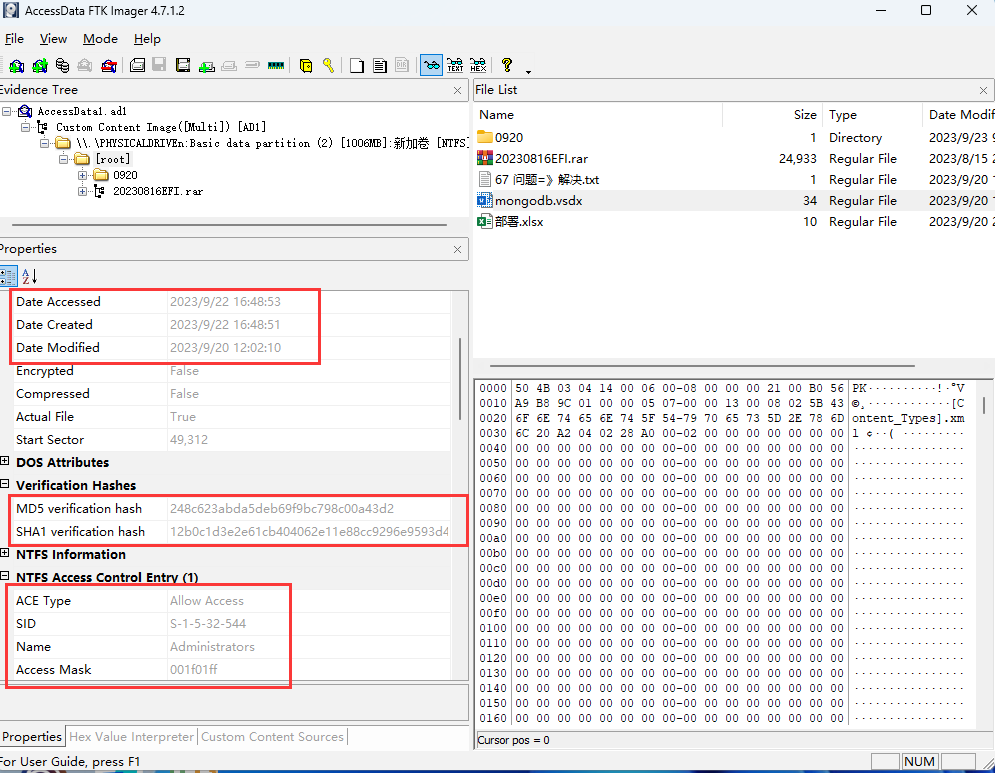Viewport: 995px width, 773px height.
Task: Toggle the TEXT view mode button
Action: (455, 66)
